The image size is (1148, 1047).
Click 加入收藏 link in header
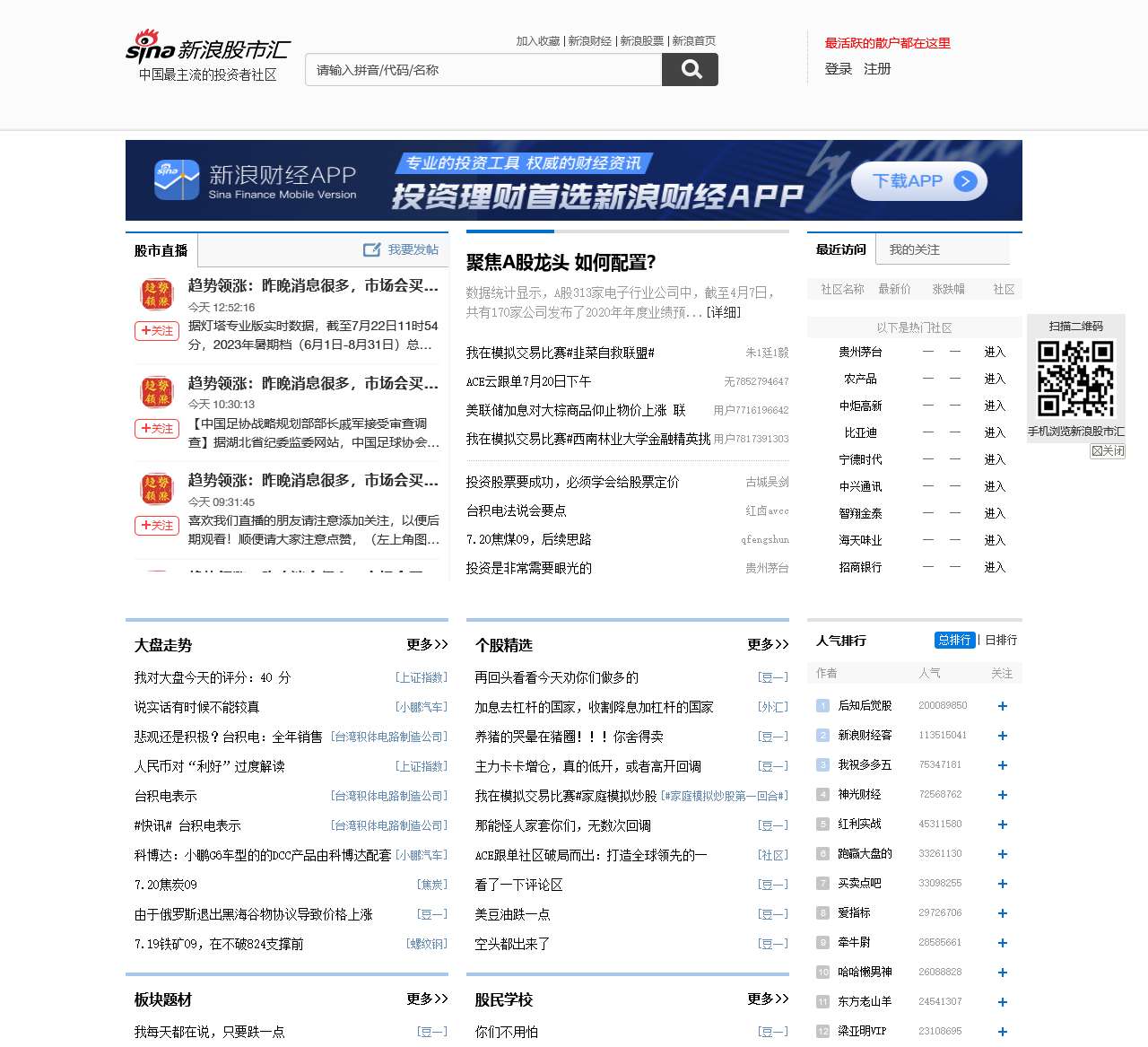tap(537, 41)
